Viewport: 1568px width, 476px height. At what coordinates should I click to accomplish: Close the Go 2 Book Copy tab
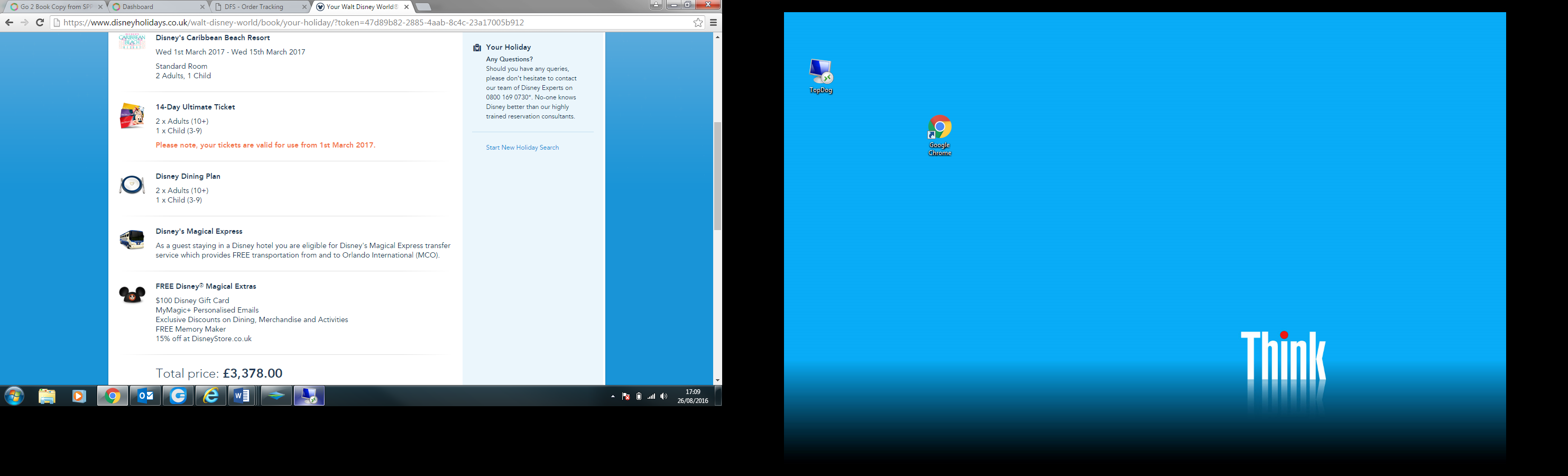[100, 7]
